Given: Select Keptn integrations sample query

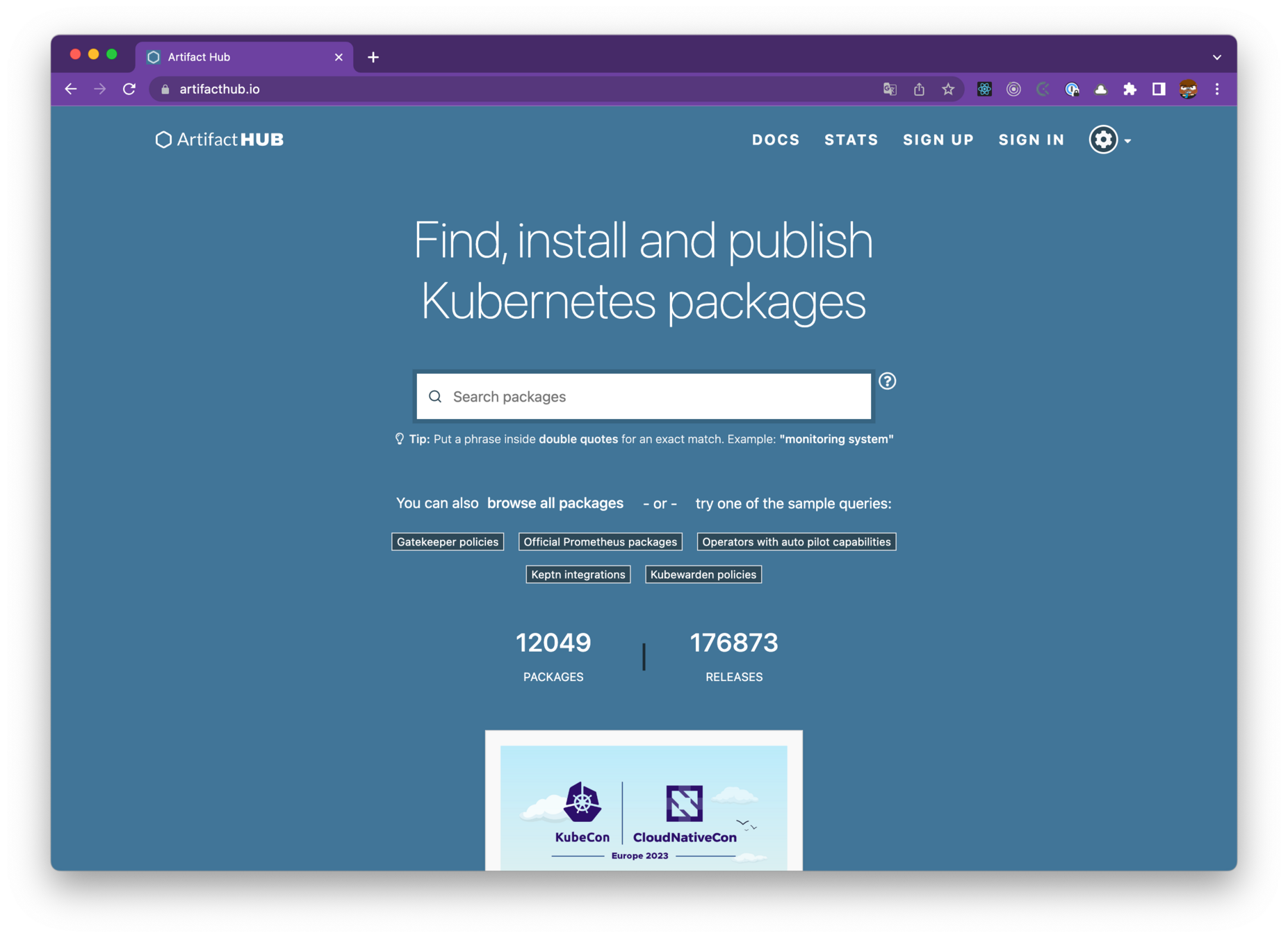Looking at the screenshot, I should 578,575.
